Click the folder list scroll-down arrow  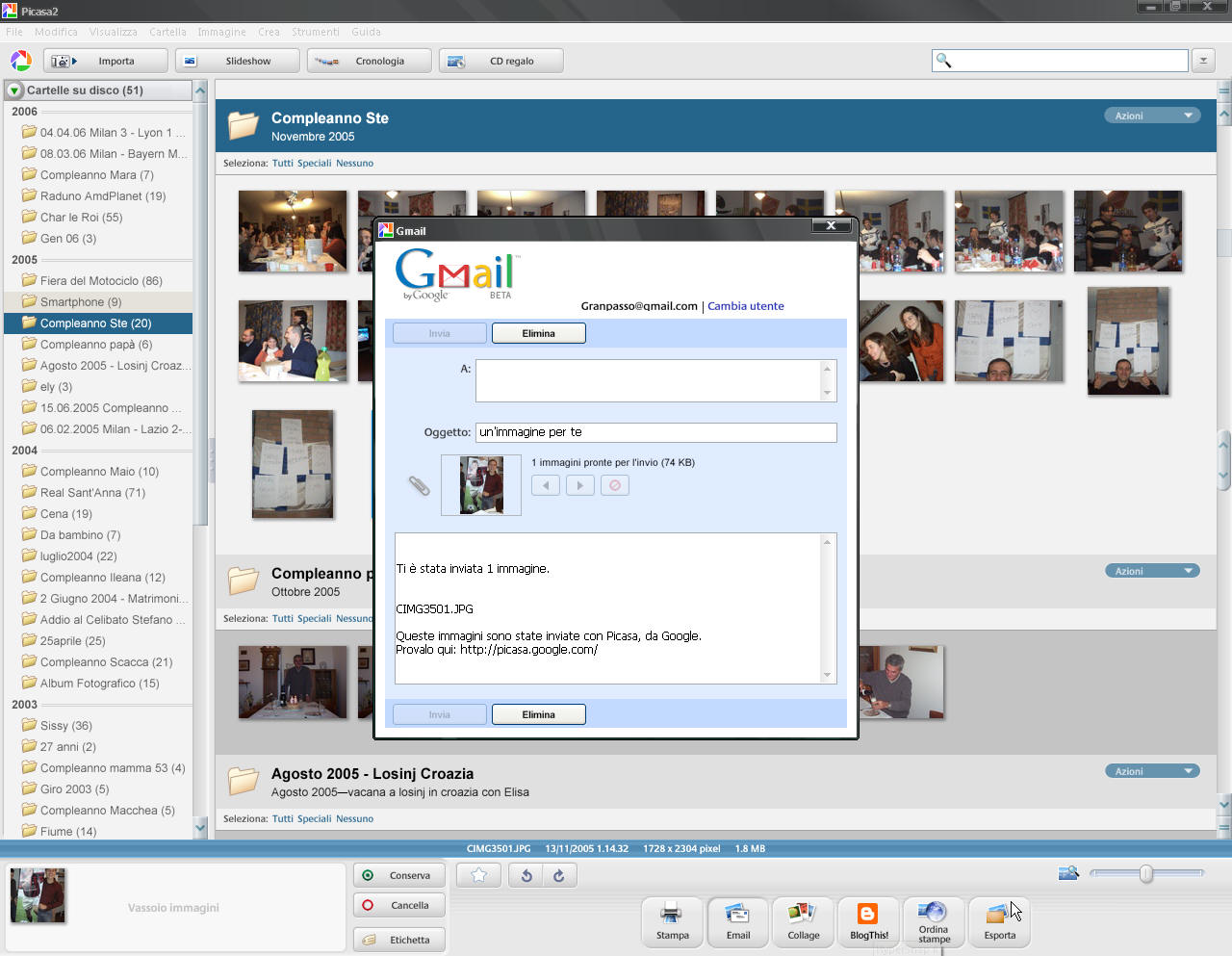pyautogui.click(x=200, y=827)
